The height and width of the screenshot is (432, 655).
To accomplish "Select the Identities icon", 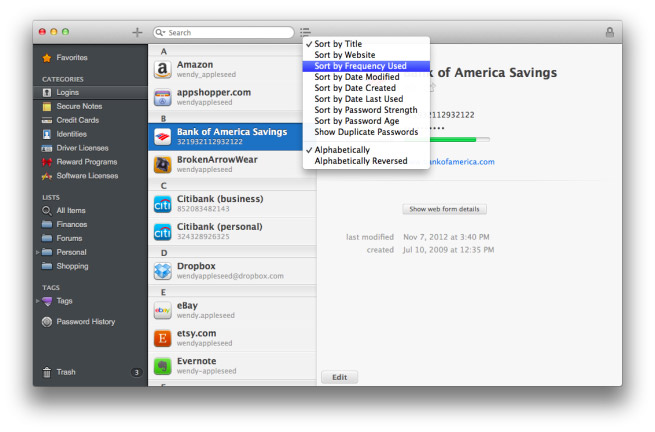I will (47, 134).
